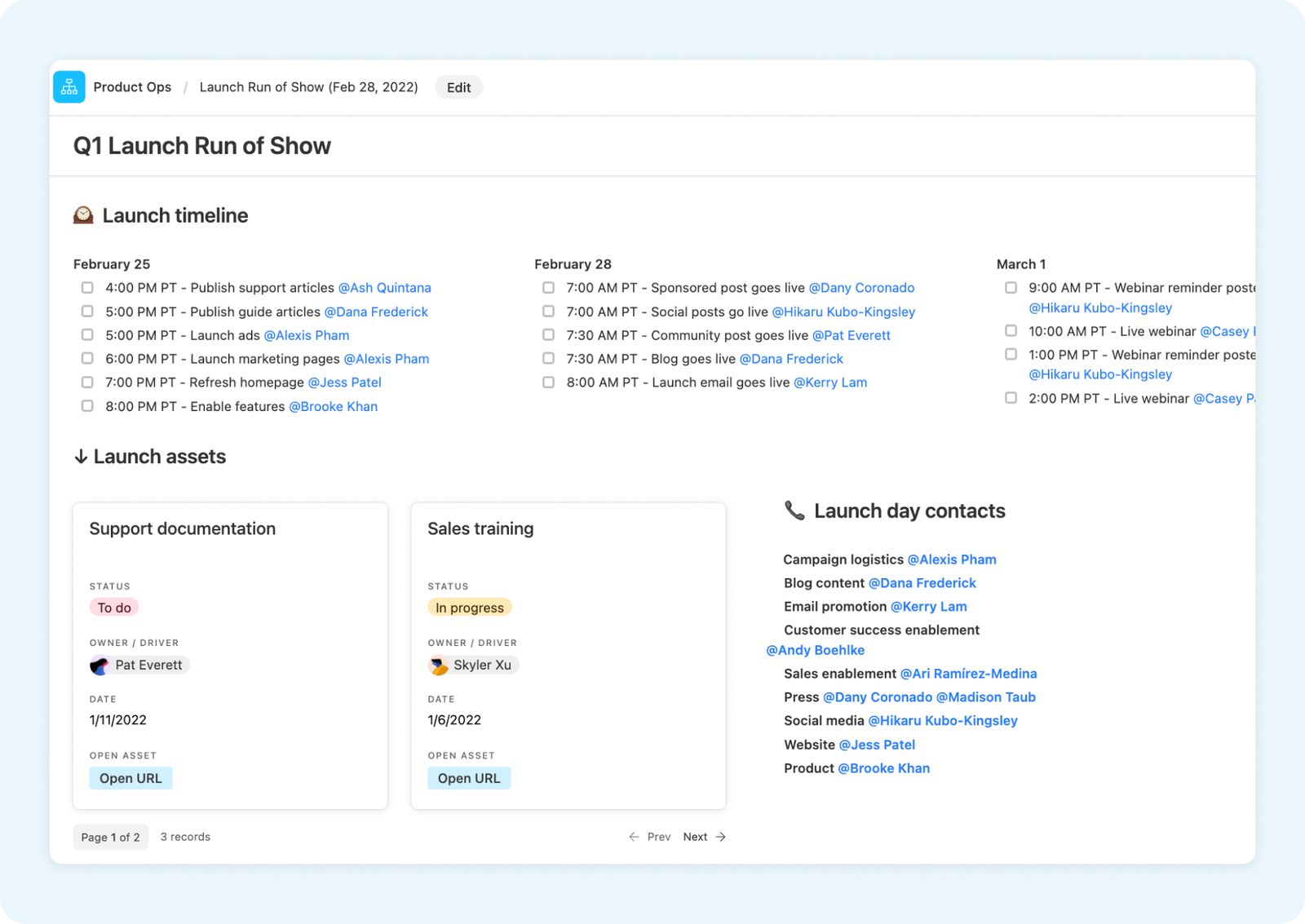Open the Product Ops breadcrumb
Image resolution: width=1305 pixels, height=924 pixels.
coord(132,87)
